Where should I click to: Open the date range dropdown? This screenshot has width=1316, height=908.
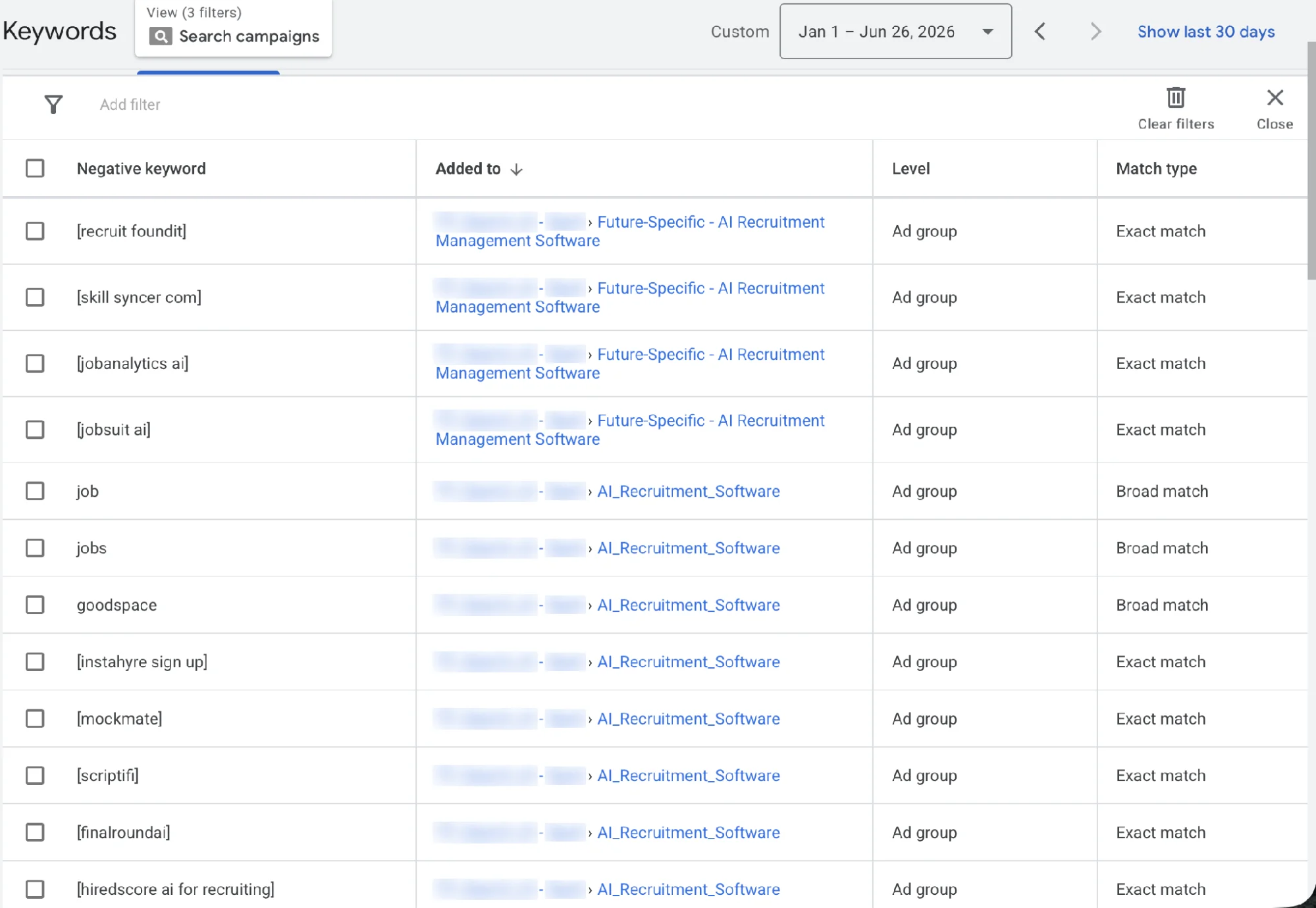coord(895,32)
